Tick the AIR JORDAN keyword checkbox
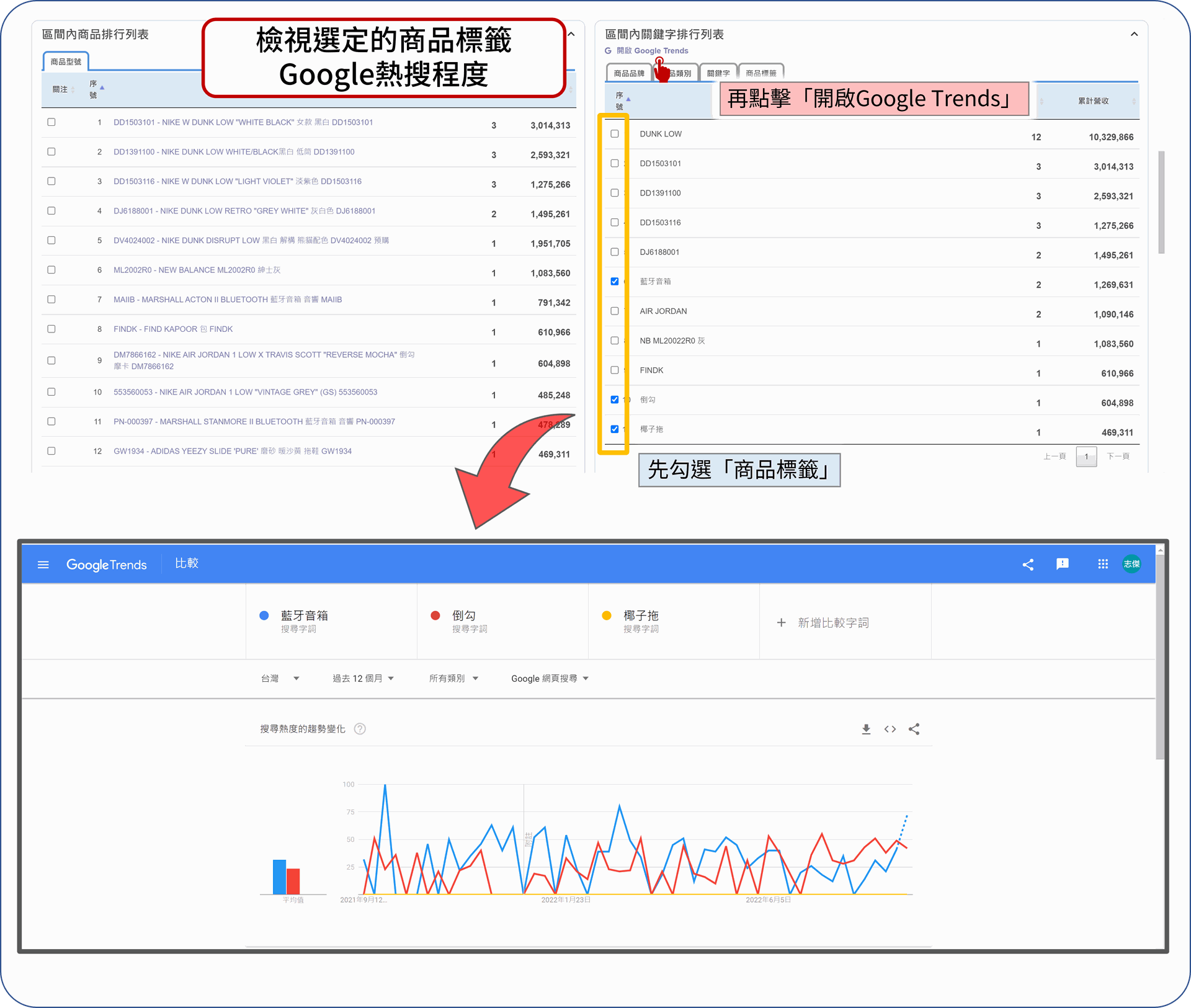Image resolution: width=1191 pixels, height=1008 pixels. 615,311
